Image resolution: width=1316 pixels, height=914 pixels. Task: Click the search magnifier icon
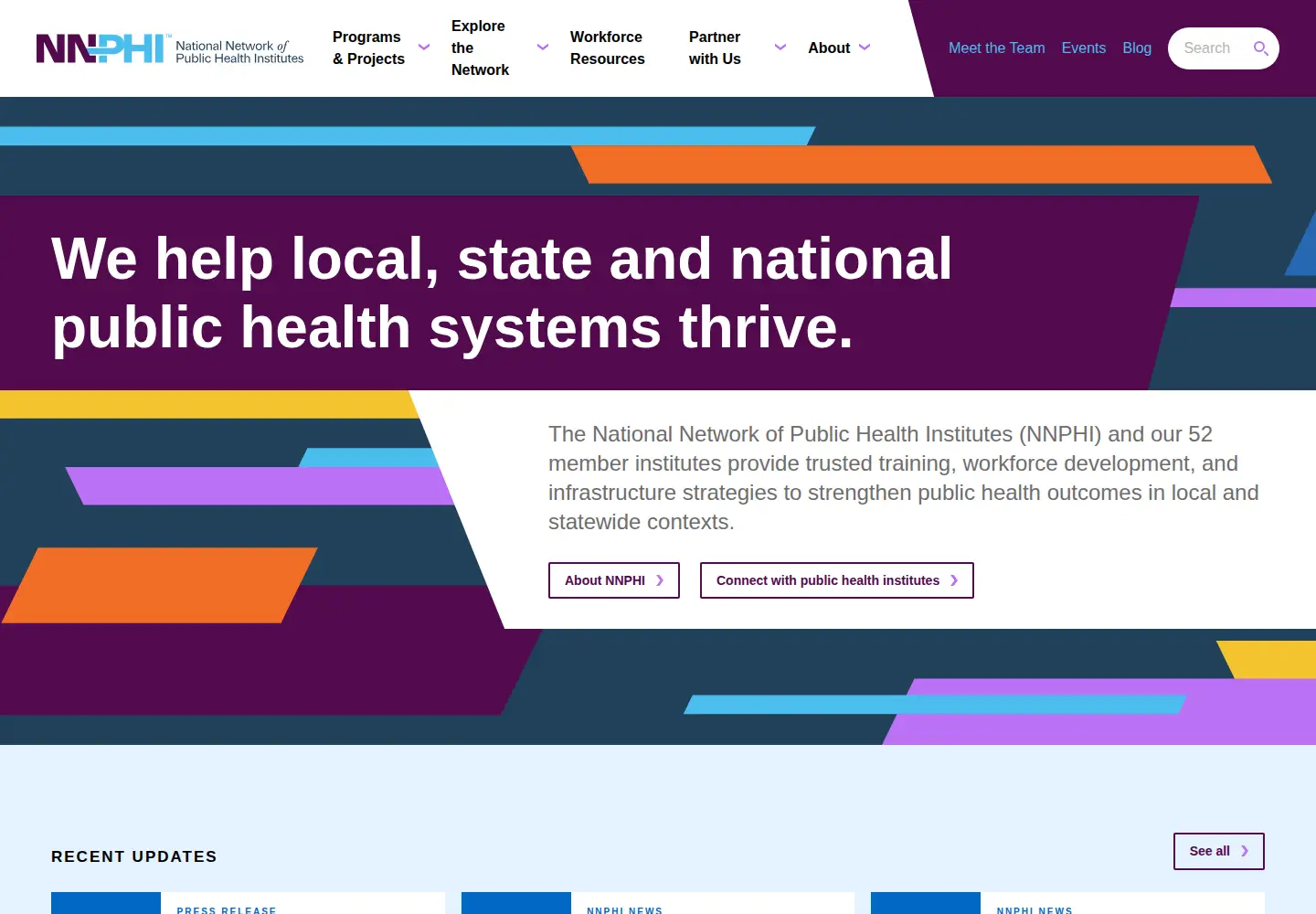click(x=1260, y=48)
